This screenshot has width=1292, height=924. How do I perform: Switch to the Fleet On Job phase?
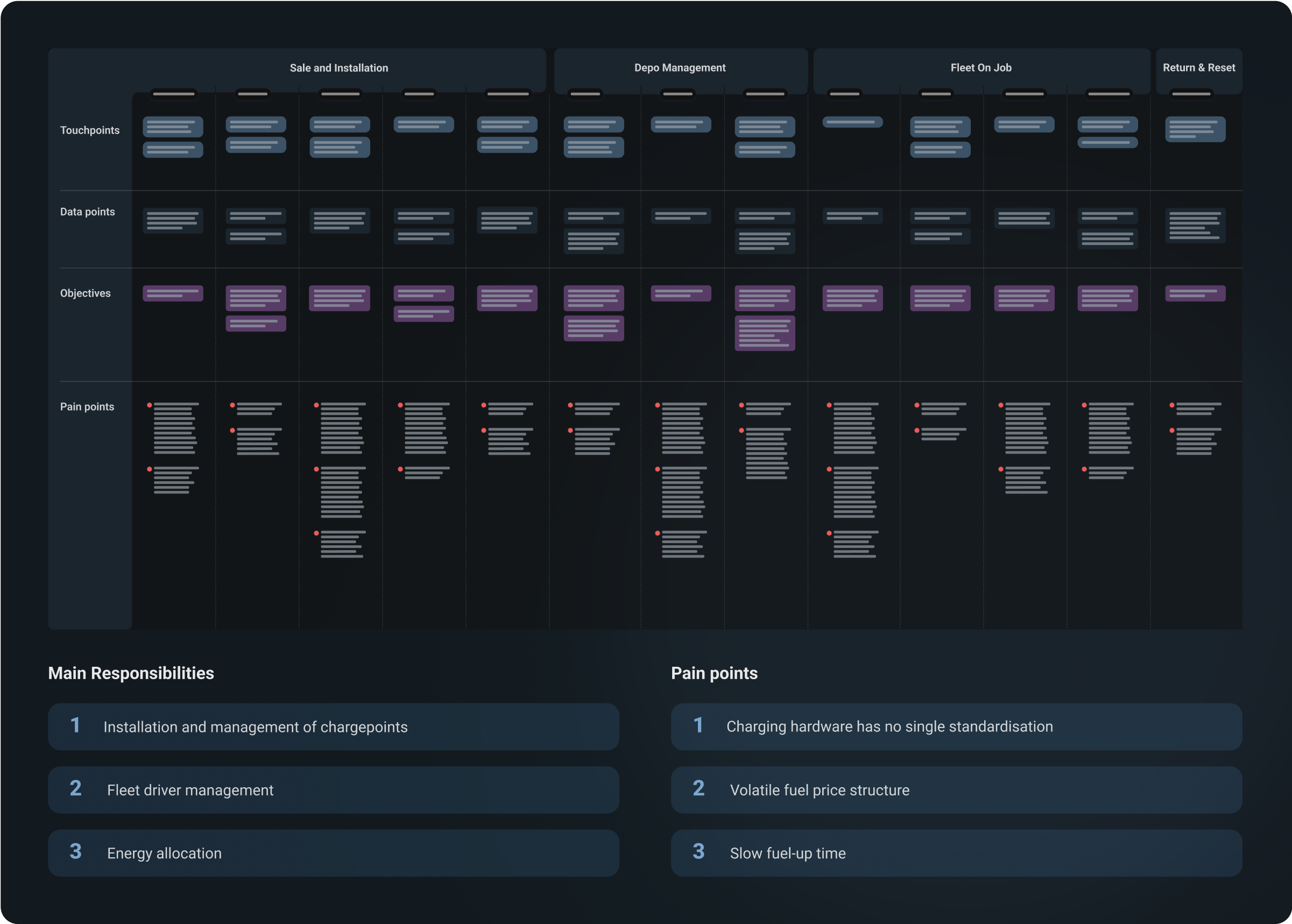pyautogui.click(x=981, y=68)
